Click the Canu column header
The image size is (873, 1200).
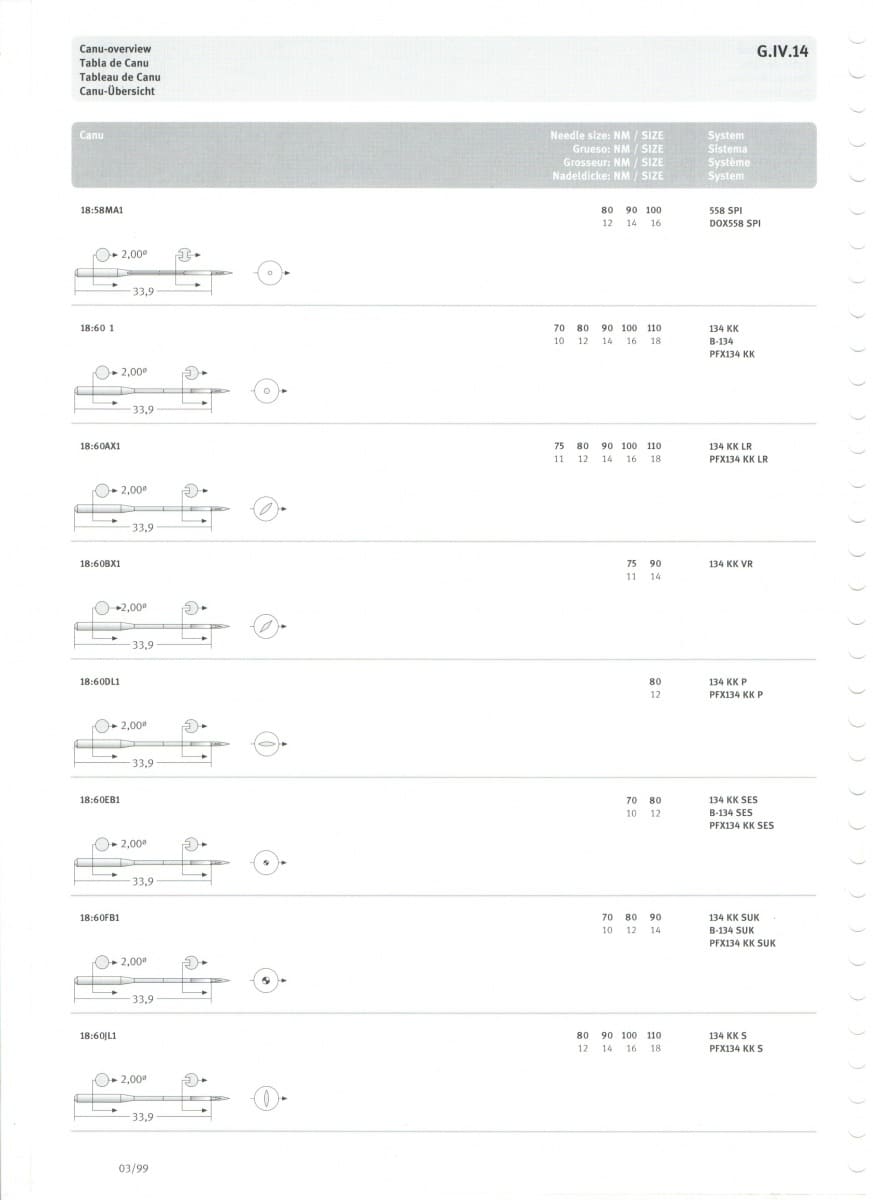click(91, 134)
